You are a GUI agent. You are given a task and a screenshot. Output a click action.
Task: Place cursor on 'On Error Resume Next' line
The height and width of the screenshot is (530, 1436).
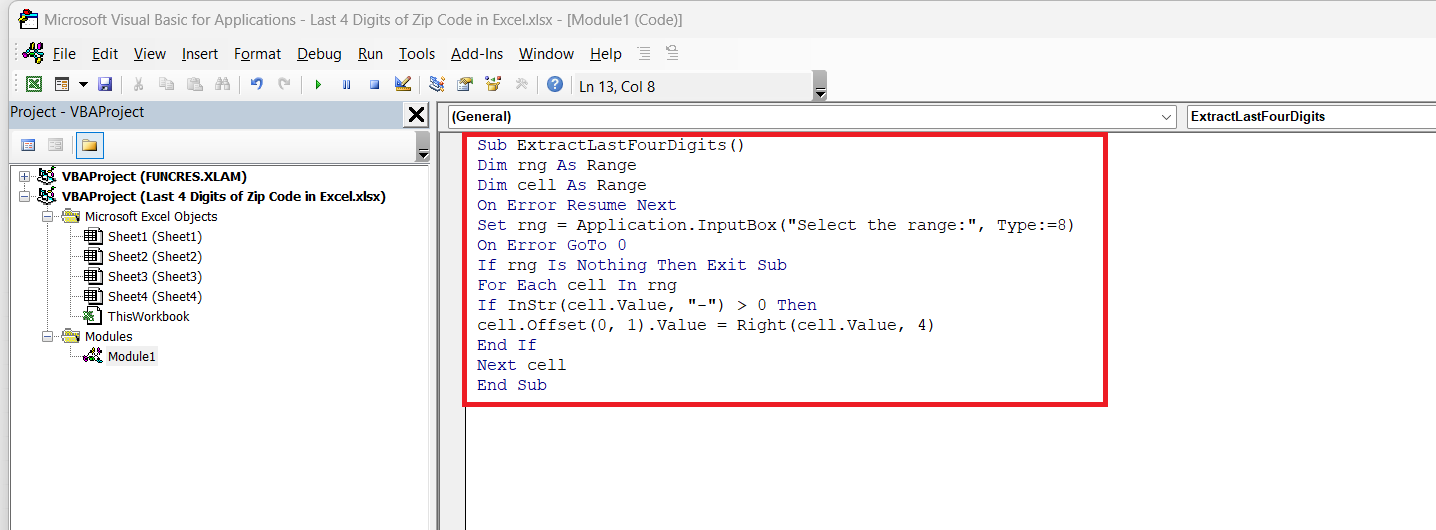click(577, 205)
